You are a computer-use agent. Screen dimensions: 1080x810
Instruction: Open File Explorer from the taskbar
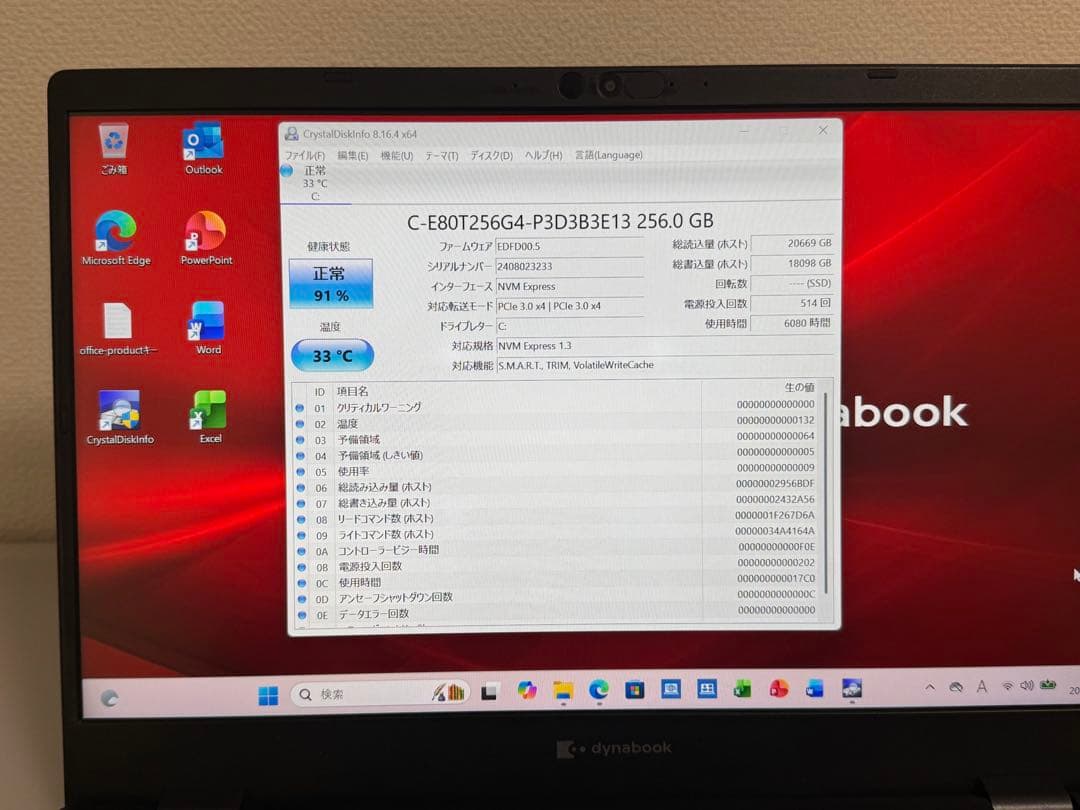[563, 690]
